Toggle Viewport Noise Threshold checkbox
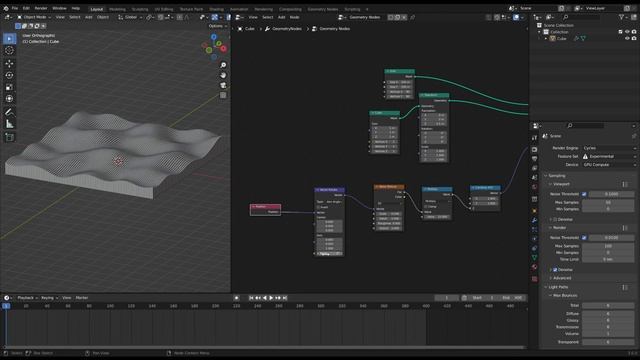 coord(584,194)
